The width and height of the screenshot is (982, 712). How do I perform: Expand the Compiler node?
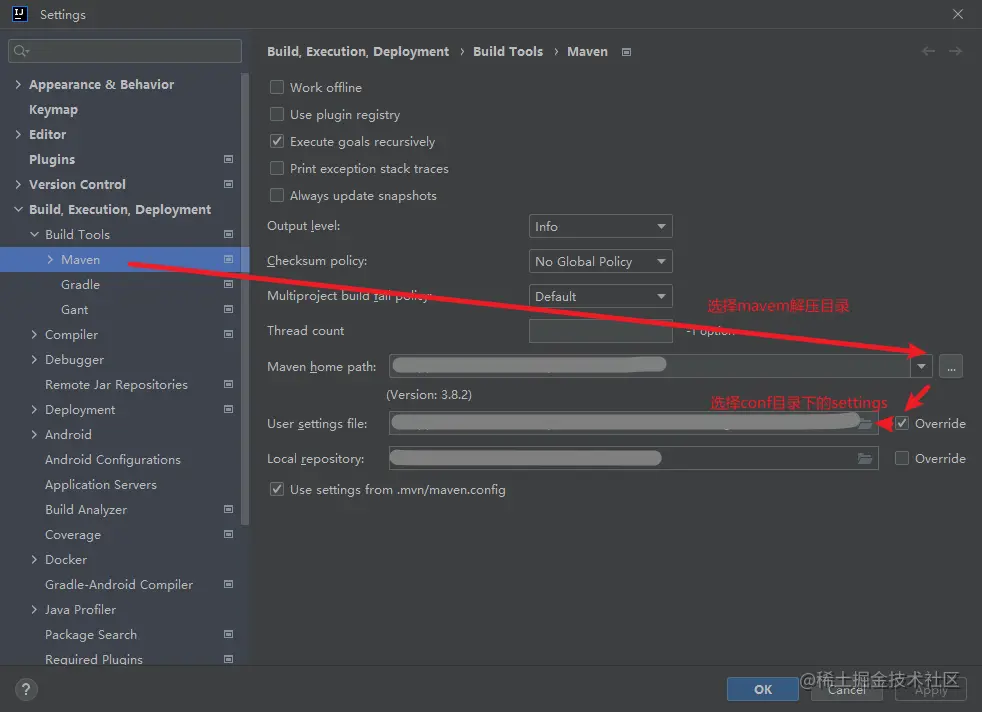tap(34, 334)
